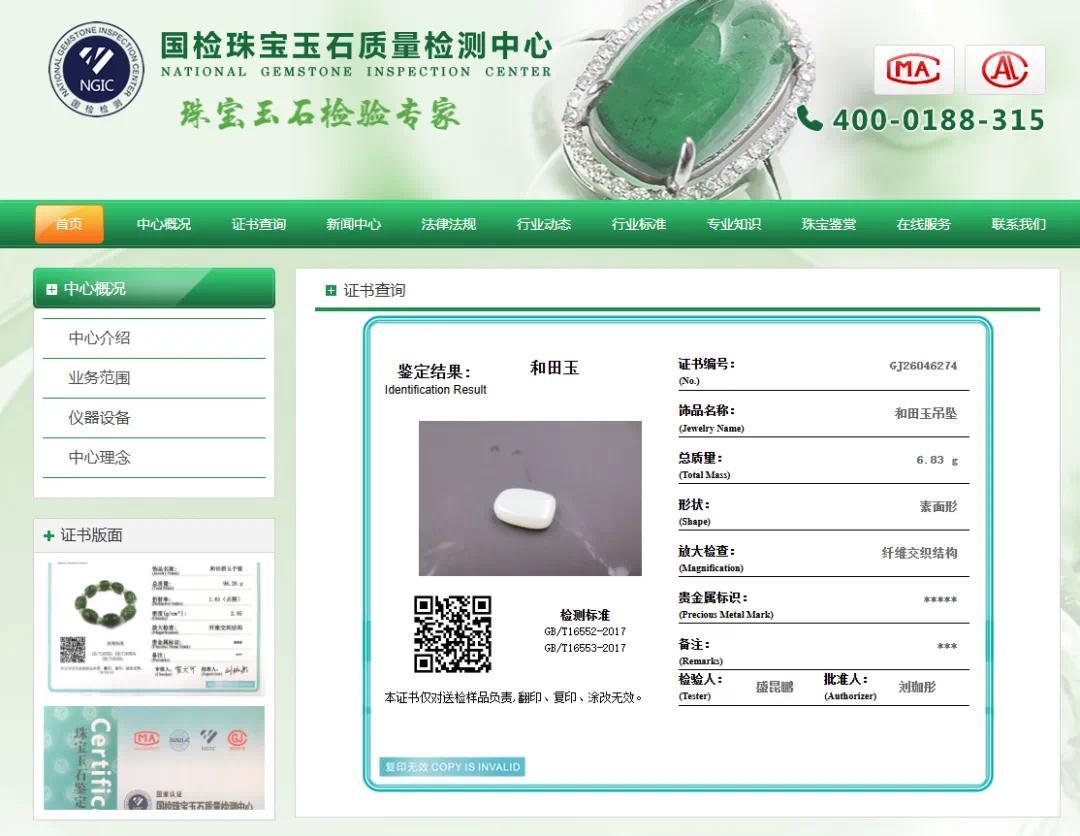Open the 证书查询 menu item

pyautogui.click(x=258, y=224)
